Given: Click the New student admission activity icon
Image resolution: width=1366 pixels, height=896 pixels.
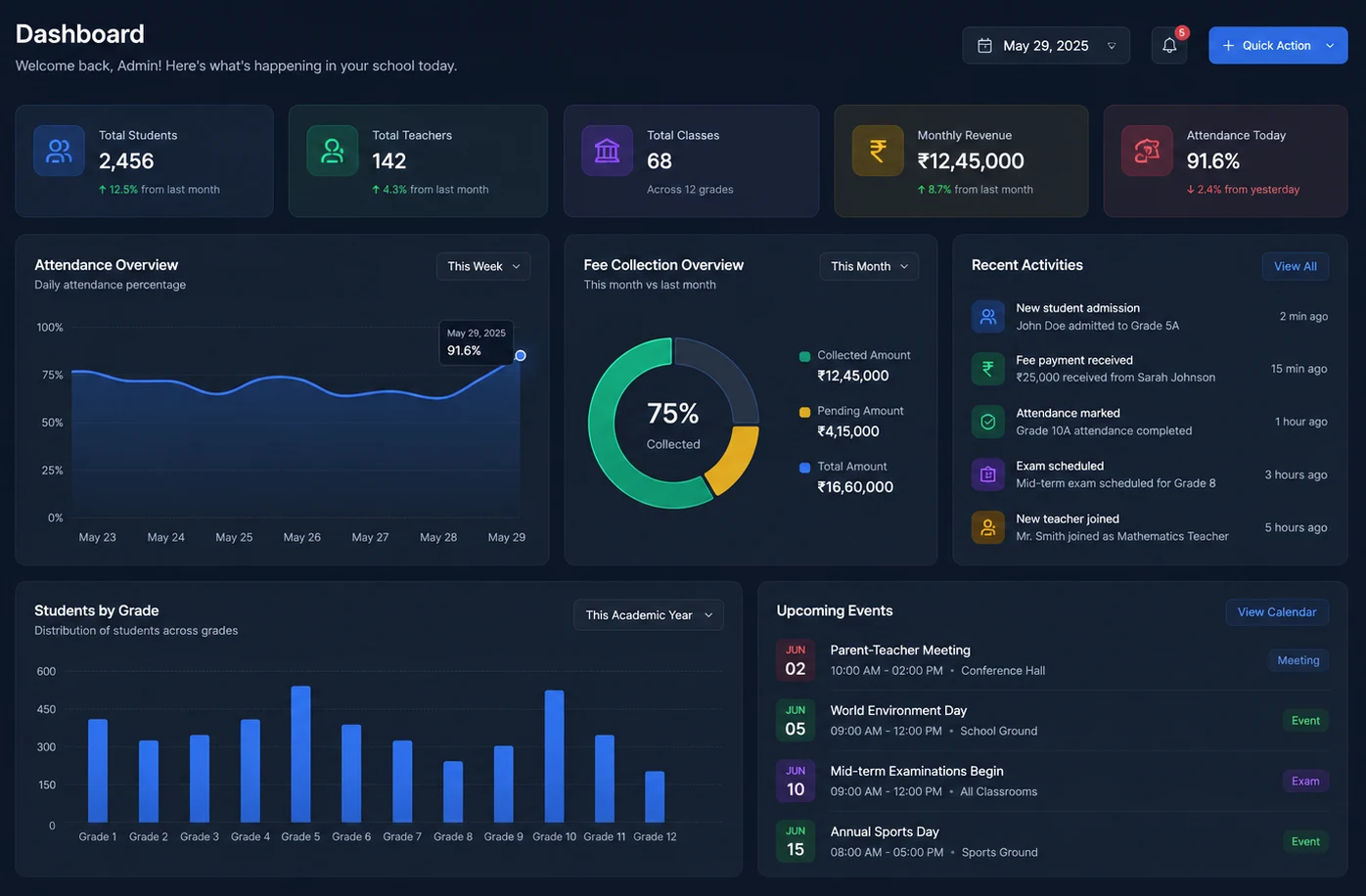Looking at the screenshot, I should pyautogui.click(x=987, y=316).
